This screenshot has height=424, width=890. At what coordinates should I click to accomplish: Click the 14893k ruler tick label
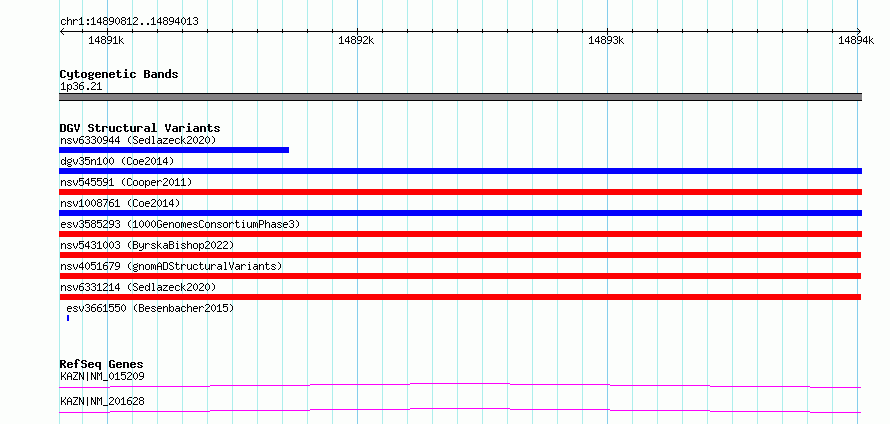click(606, 40)
